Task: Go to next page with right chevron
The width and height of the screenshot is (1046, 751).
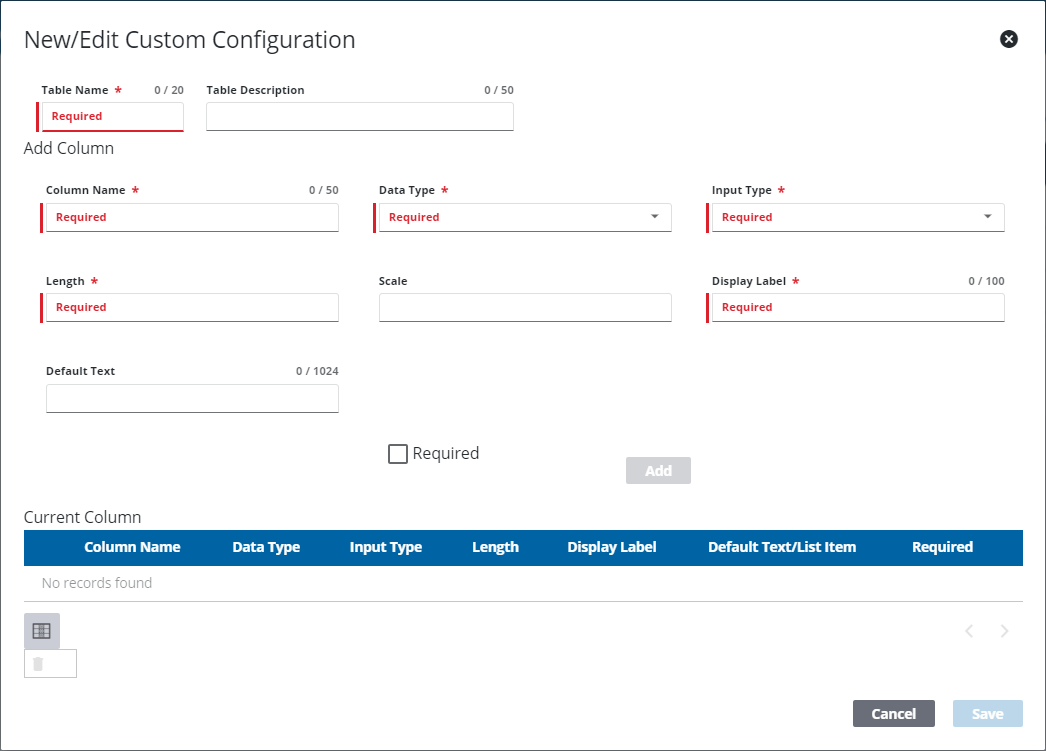Action: click(x=1004, y=630)
